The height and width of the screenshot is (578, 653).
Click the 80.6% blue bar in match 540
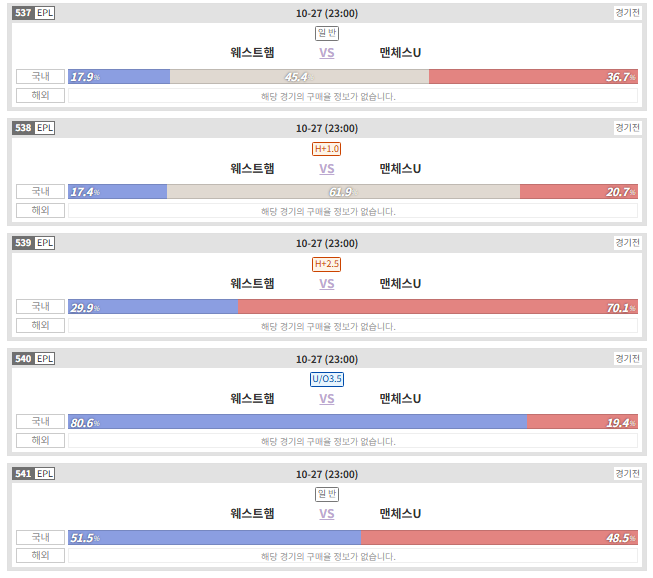tap(298, 422)
